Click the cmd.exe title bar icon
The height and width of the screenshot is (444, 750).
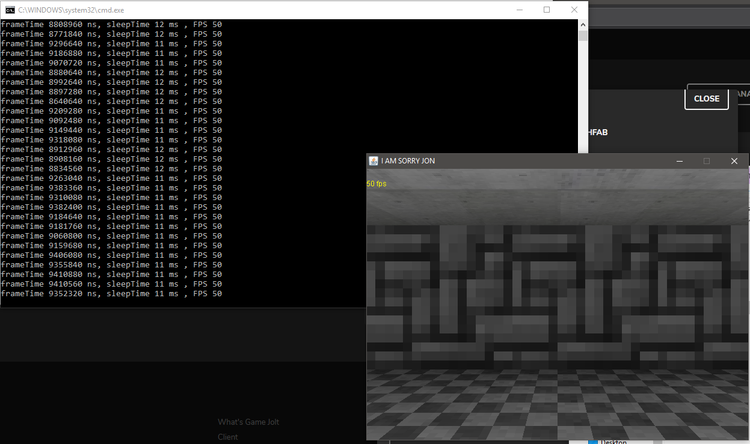point(10,10)
